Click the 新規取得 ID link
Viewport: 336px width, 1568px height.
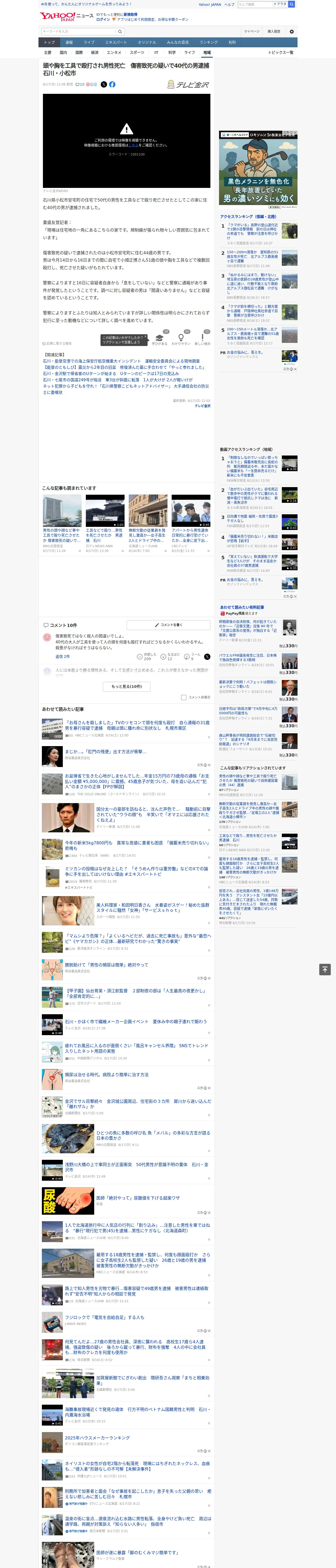click(131, 14)
